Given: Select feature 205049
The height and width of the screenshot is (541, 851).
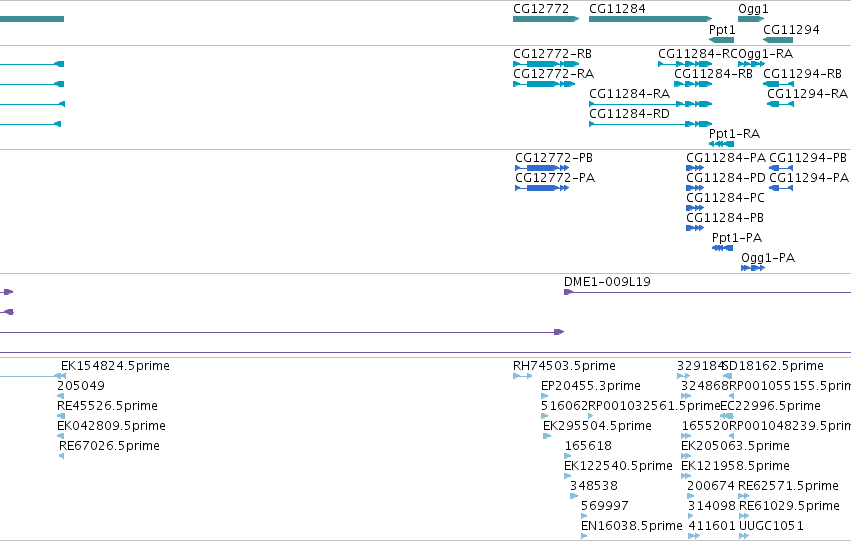Looking at the screenshot, I should 60,396.
